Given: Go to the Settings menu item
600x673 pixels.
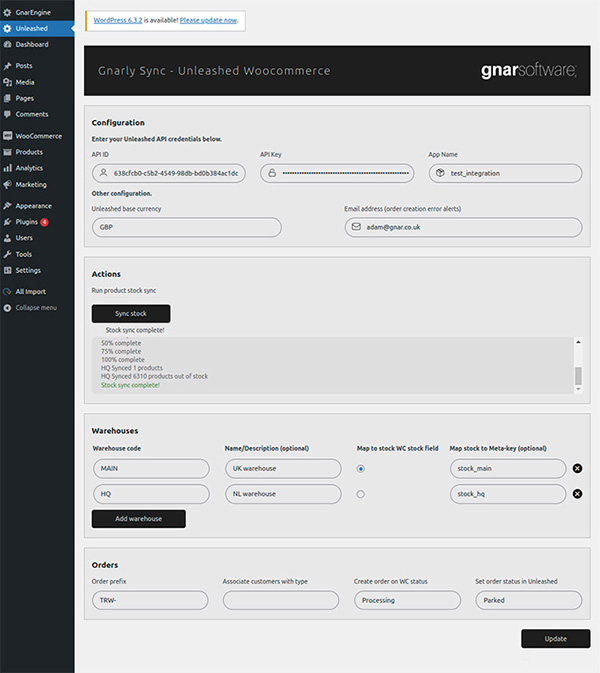Looking at the screenshot, I should coord(28,270).
